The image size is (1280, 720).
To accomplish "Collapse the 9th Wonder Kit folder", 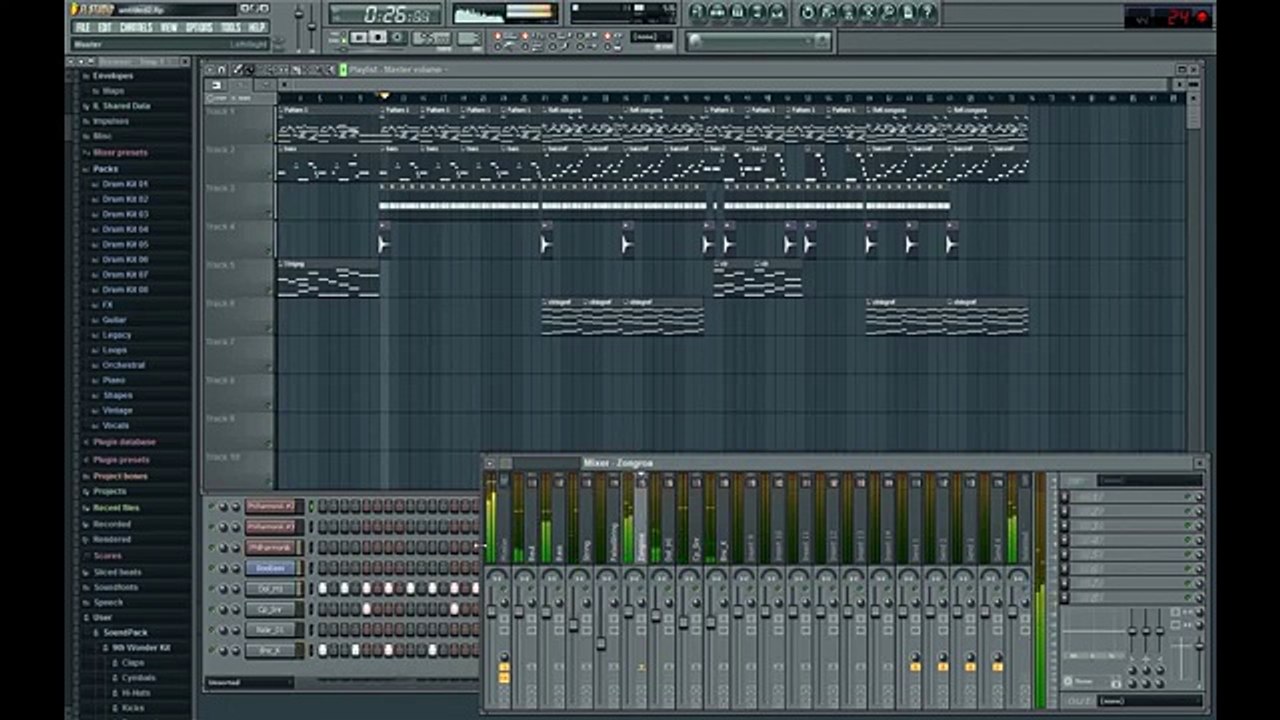I will (140, 648).
